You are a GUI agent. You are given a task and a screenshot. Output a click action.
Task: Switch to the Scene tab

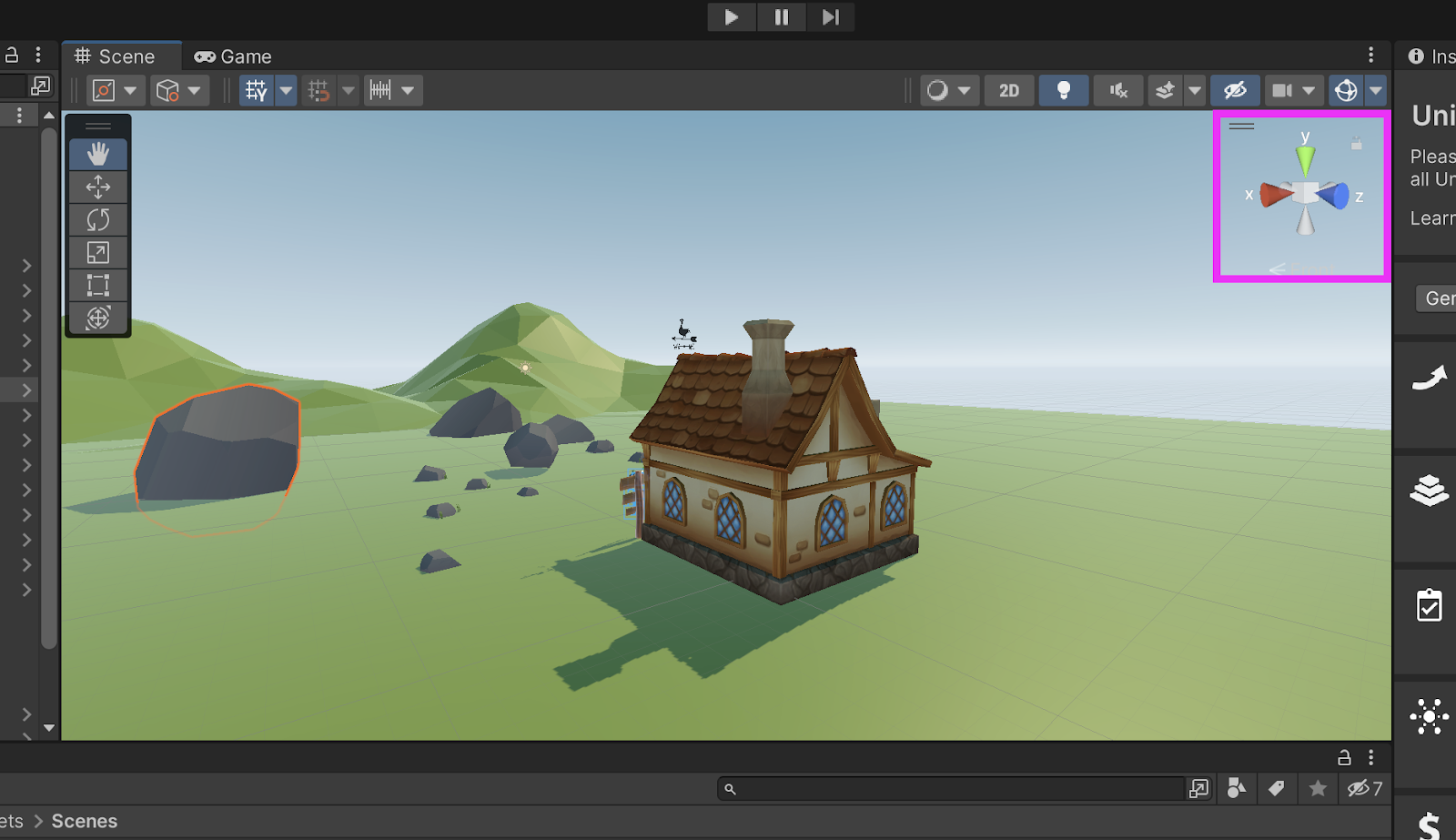(x=116, y=56)
